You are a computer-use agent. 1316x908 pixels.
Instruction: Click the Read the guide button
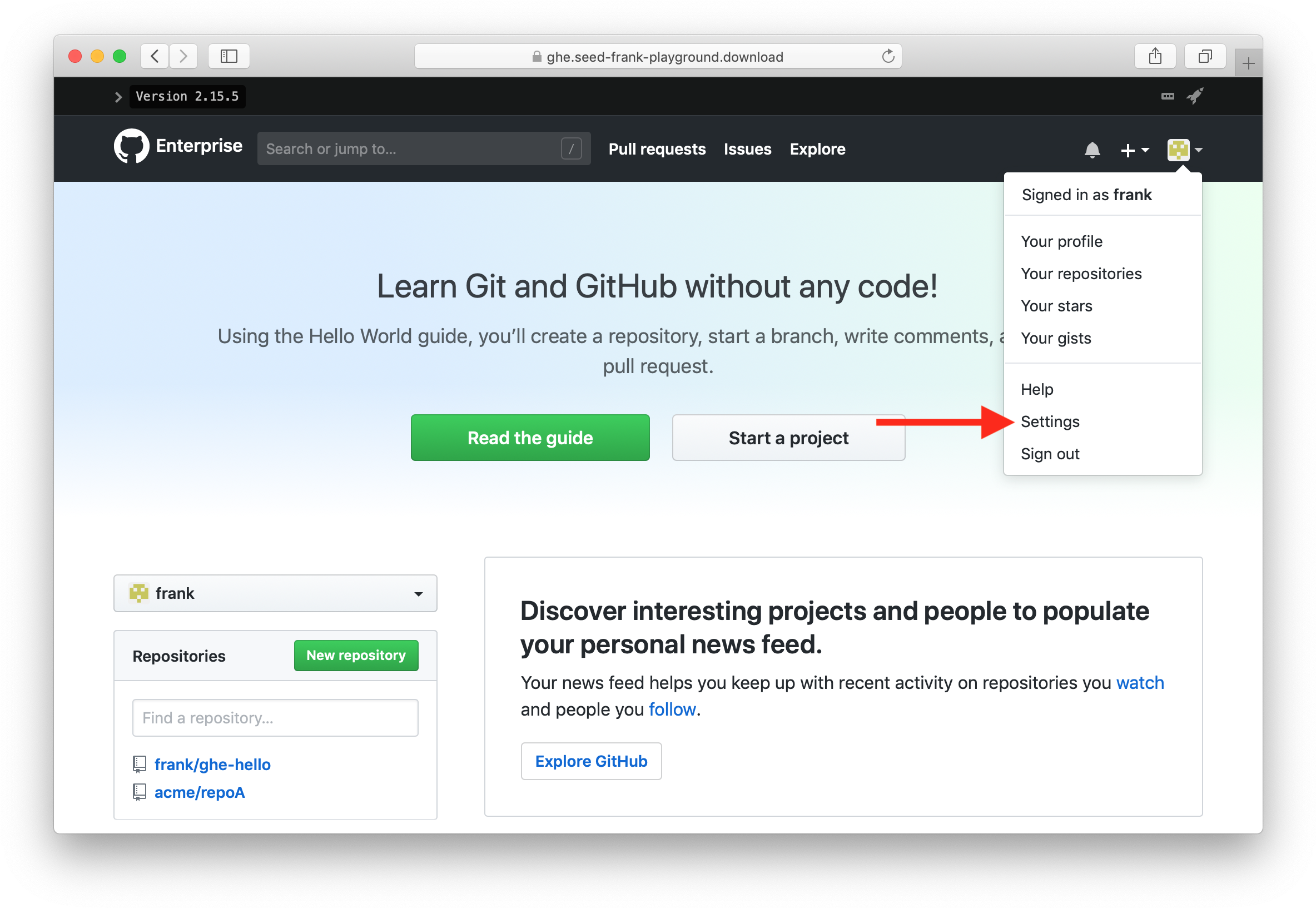click(x=530, y=438)
